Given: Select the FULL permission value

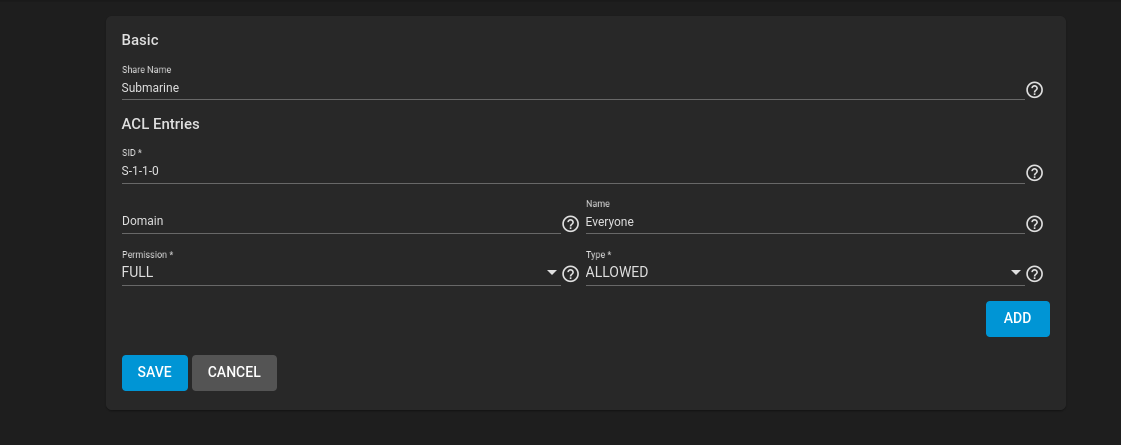Looking at the screenshot, I should coord(137,273).
